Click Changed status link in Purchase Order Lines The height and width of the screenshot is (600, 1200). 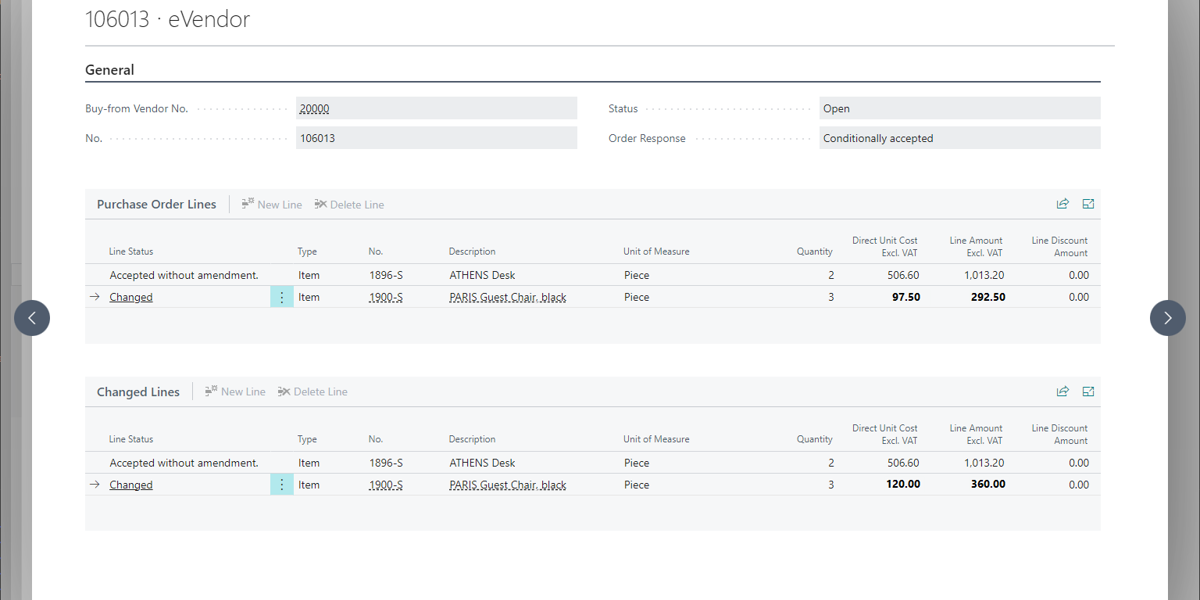(131, 297)
